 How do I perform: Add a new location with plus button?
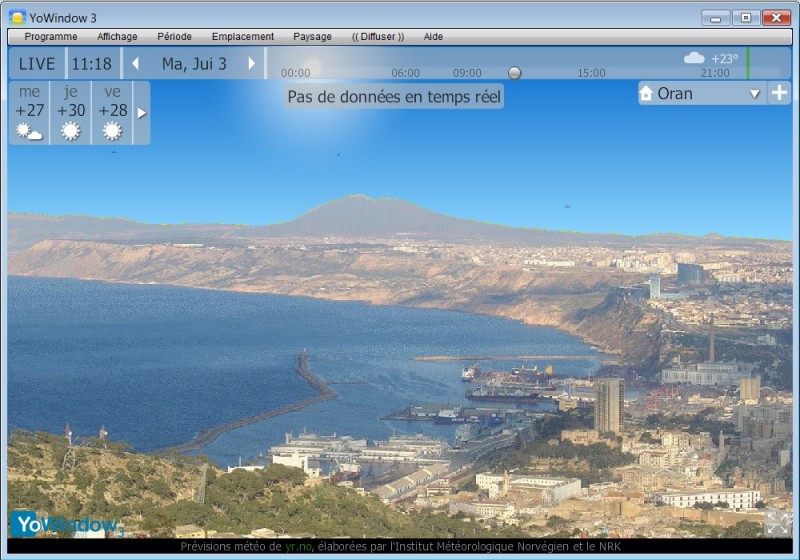[779, 93]
